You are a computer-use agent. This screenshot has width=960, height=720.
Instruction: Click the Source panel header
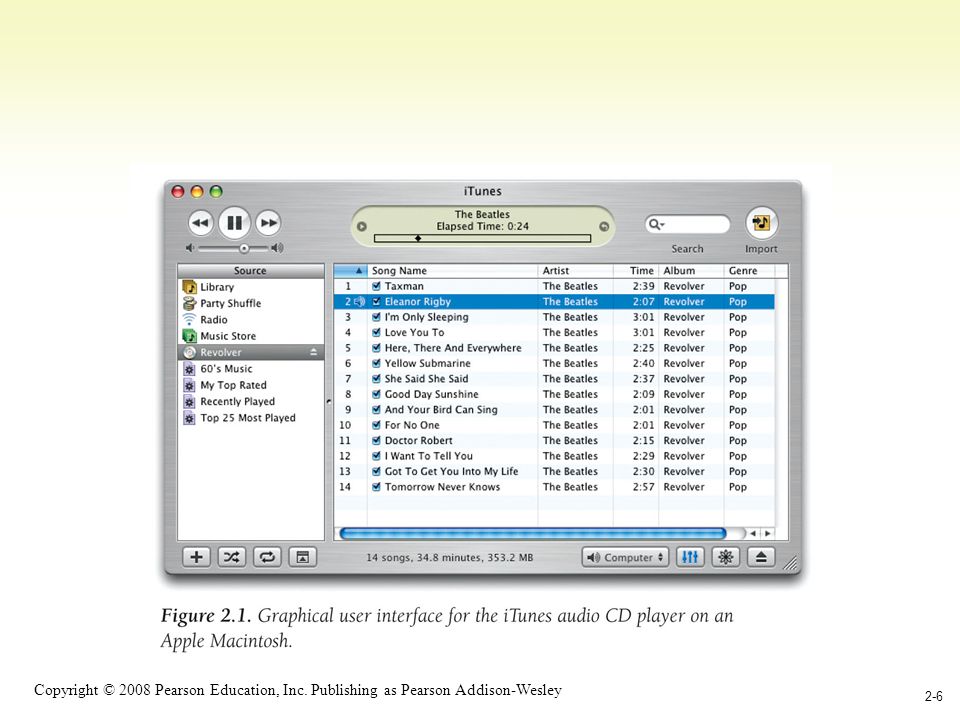coord(251,271)
